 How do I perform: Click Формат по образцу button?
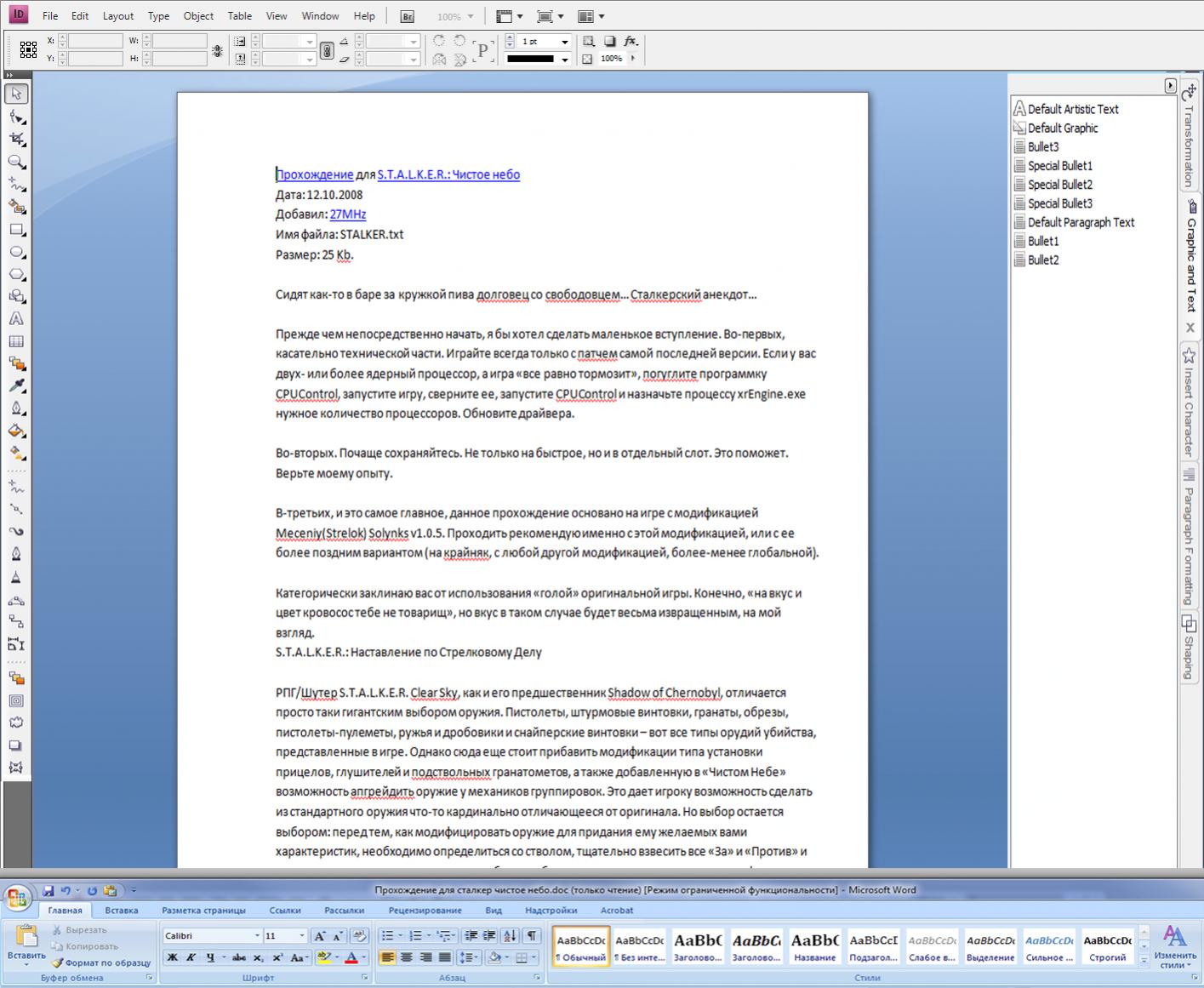click(x=101, y=962)
